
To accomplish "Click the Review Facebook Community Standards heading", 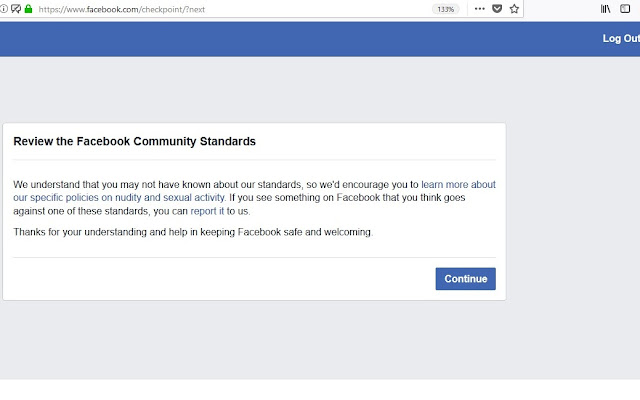I will (134, 141).
